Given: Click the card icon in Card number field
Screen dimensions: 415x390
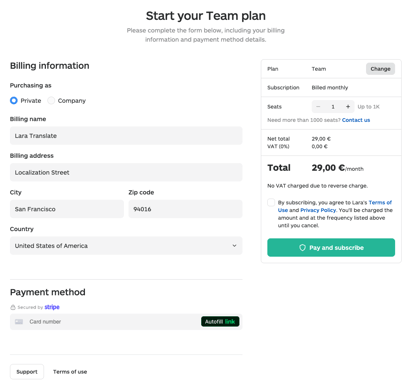Looking at the screenshot, I should (x=19, y=322).
